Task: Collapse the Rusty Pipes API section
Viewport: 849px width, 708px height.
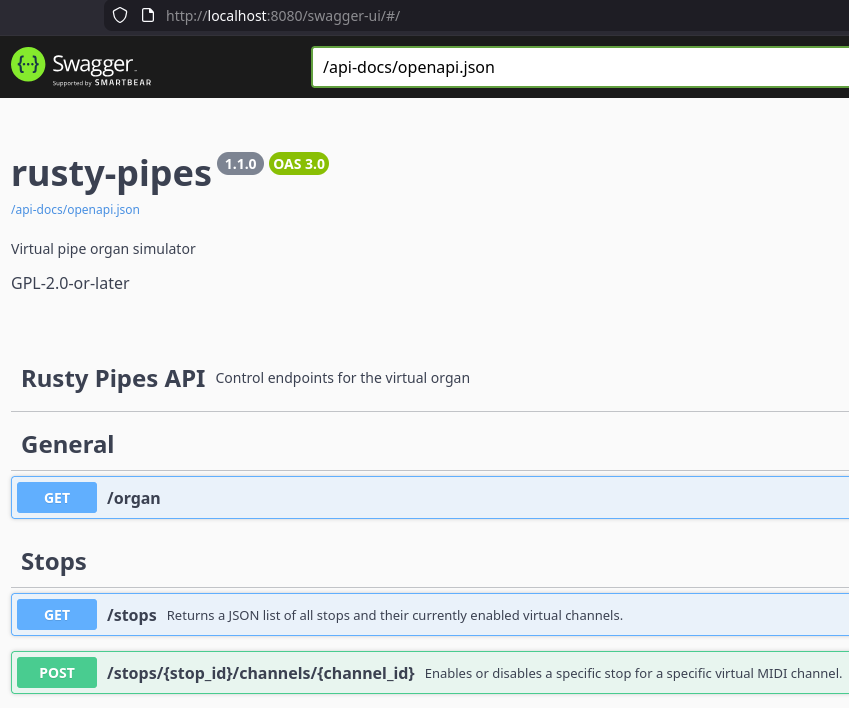Action: coord(113,378)
